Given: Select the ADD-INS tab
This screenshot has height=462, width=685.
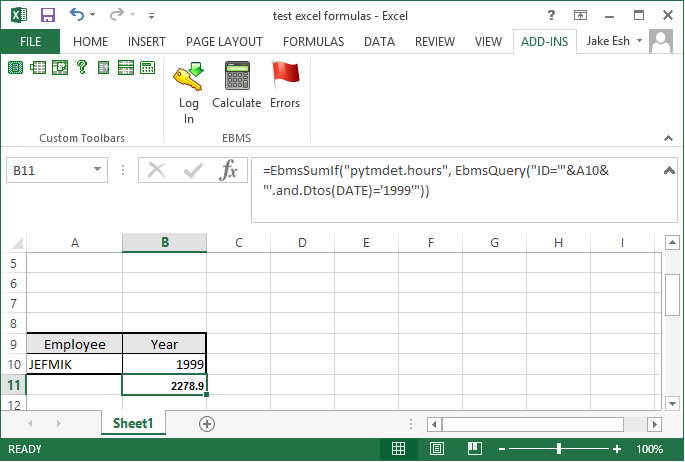Looking at the screenshot, I should coord(544,42).
